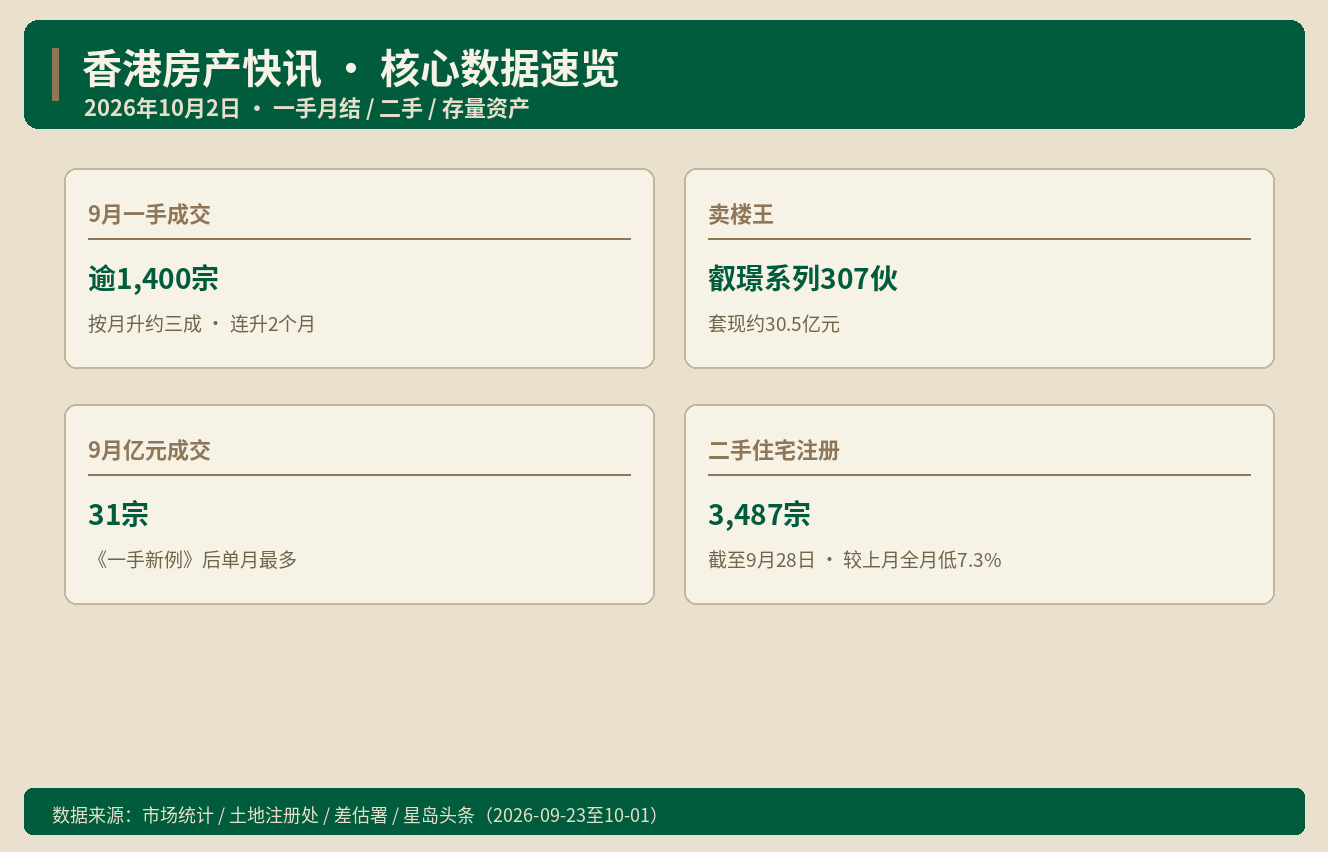Click the 数据来源 footer line
This screenshot has width=1328, height=852.
click(358, 815)
